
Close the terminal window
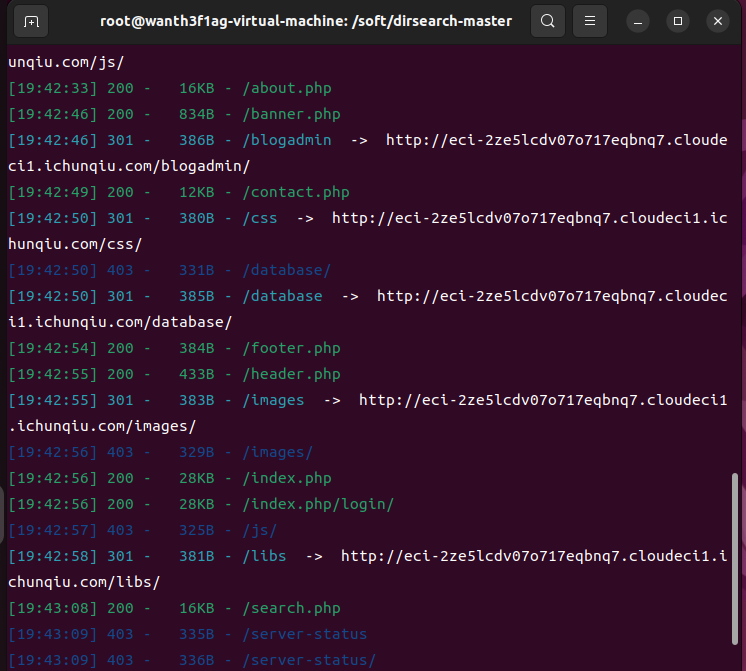(x=716, y=20)
